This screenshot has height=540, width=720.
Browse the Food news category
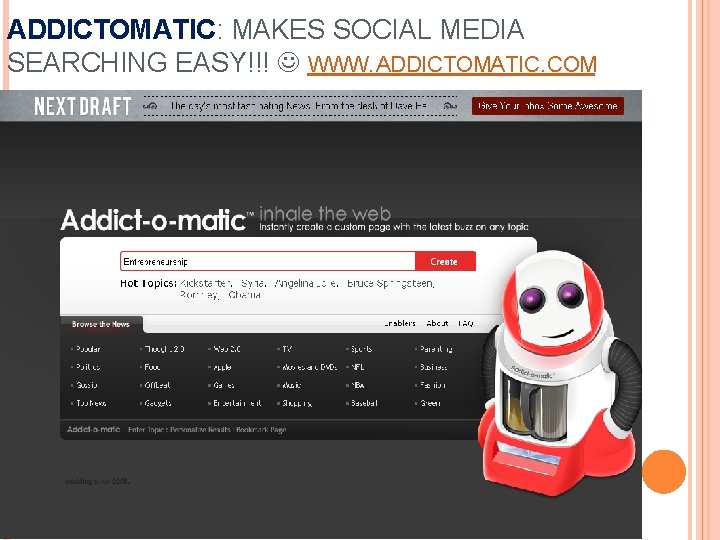tap(152, 367)
